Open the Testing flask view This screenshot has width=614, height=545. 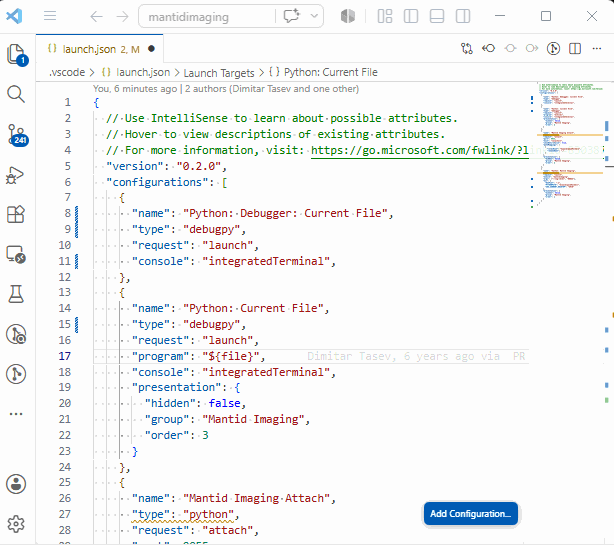pos(16,294)
